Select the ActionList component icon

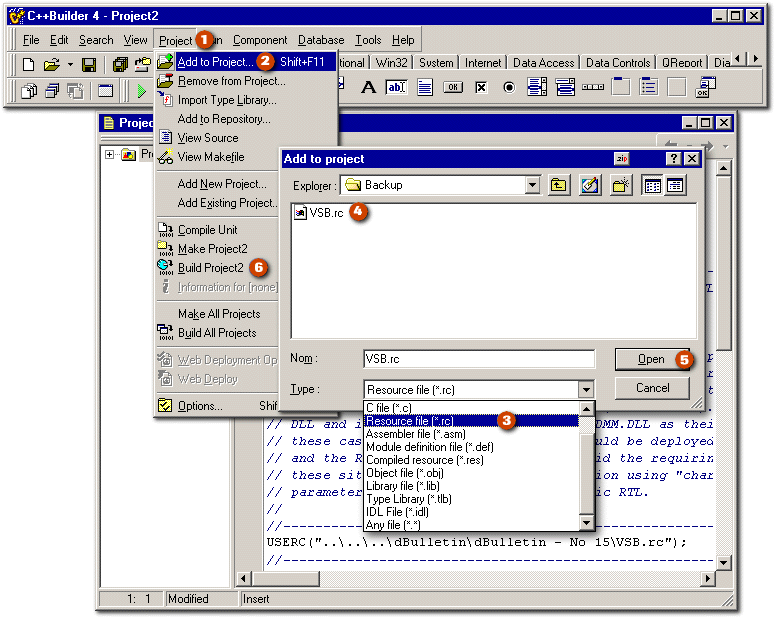[705, 88]
